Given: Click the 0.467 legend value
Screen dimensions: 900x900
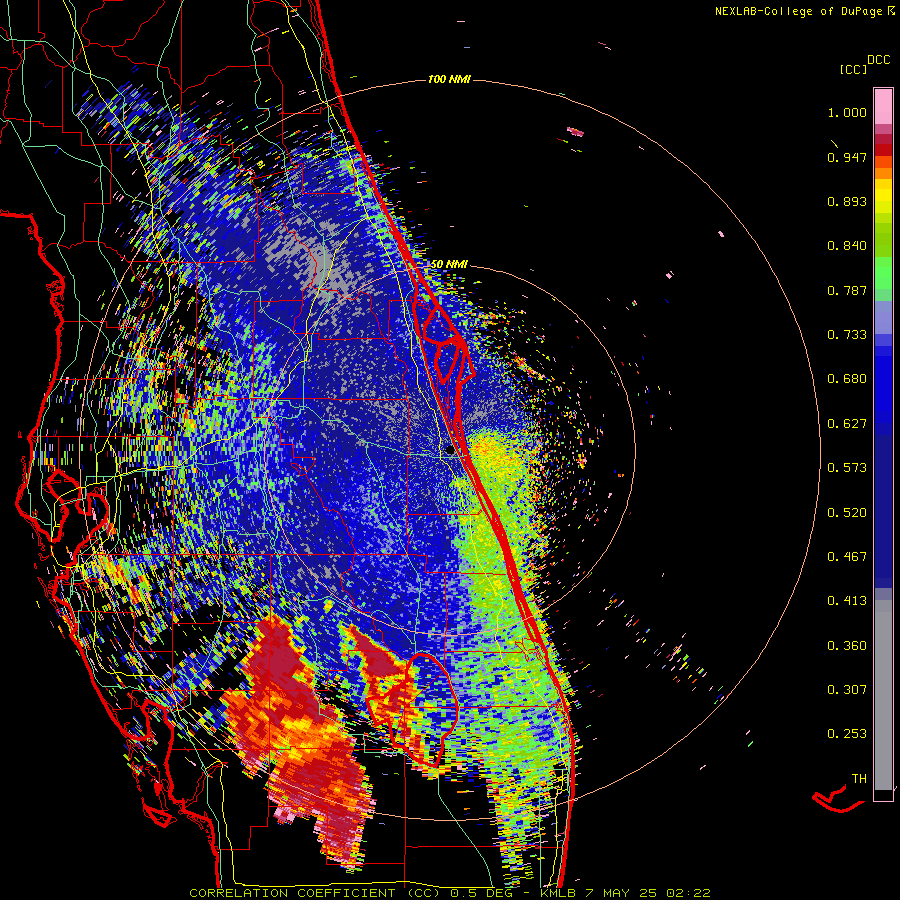Looking at the screenshot, I should pyautogui.click(x=847, y=557).
